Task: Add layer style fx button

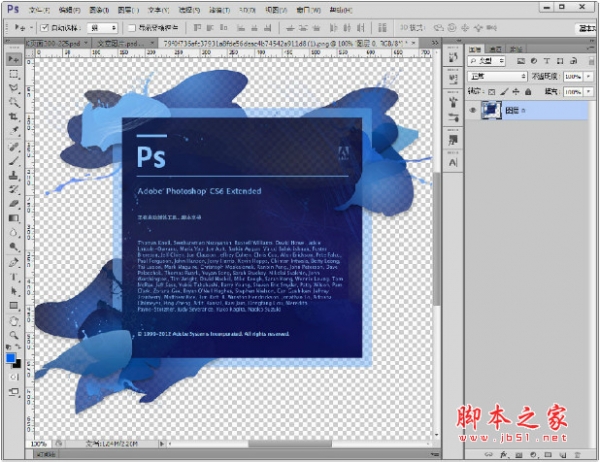Action: point(504,455)
